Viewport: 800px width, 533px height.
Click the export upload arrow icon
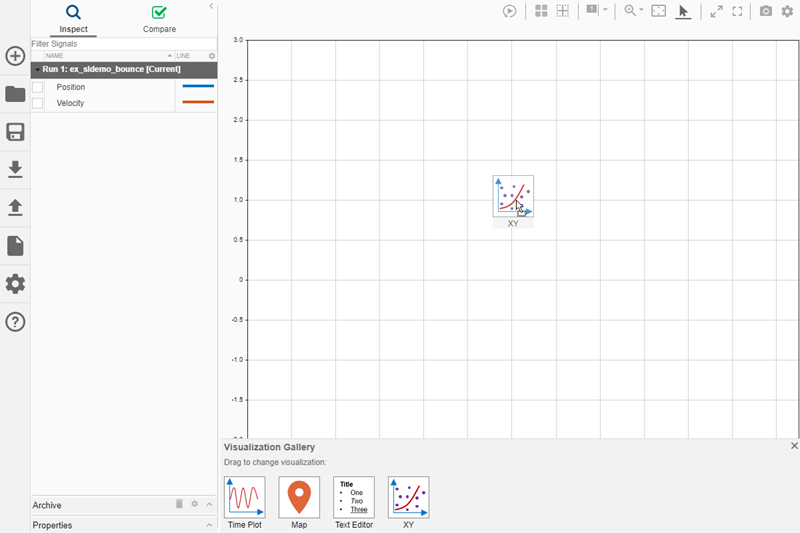click(x=15, y=208)
